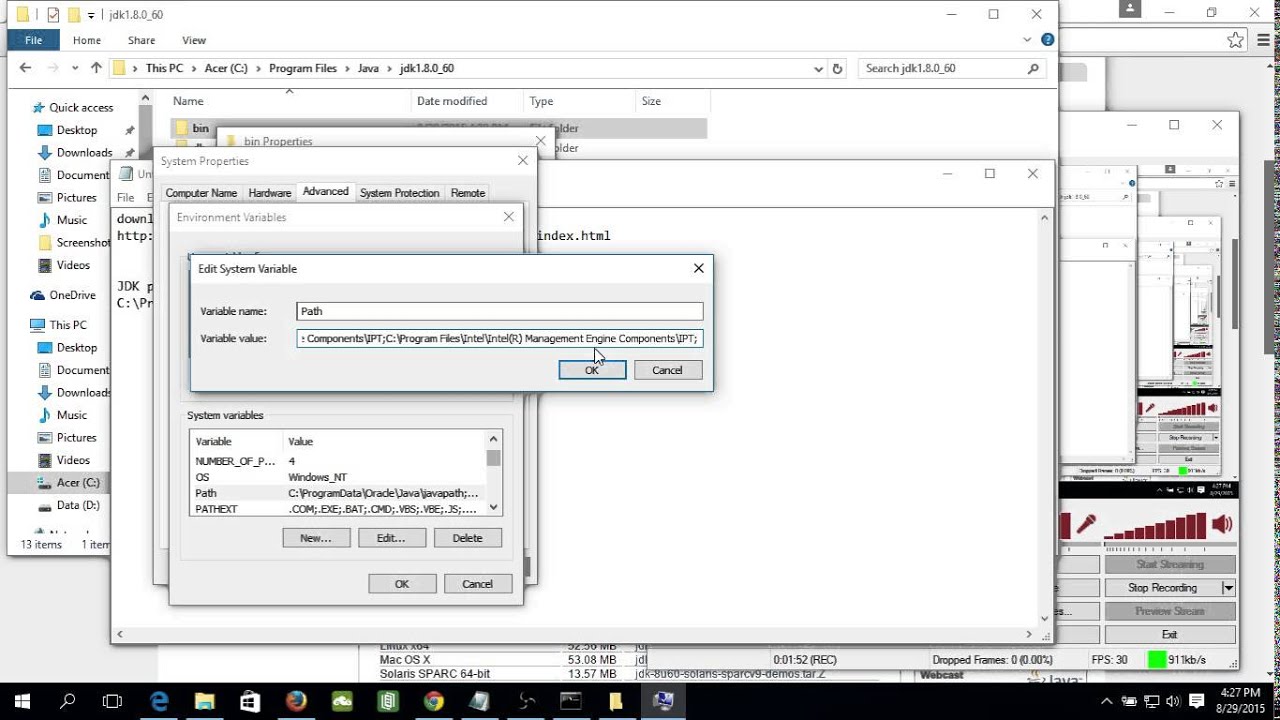Open the View ribbon tab
Screen dimensions: 1280x720
tap(194, 40)
